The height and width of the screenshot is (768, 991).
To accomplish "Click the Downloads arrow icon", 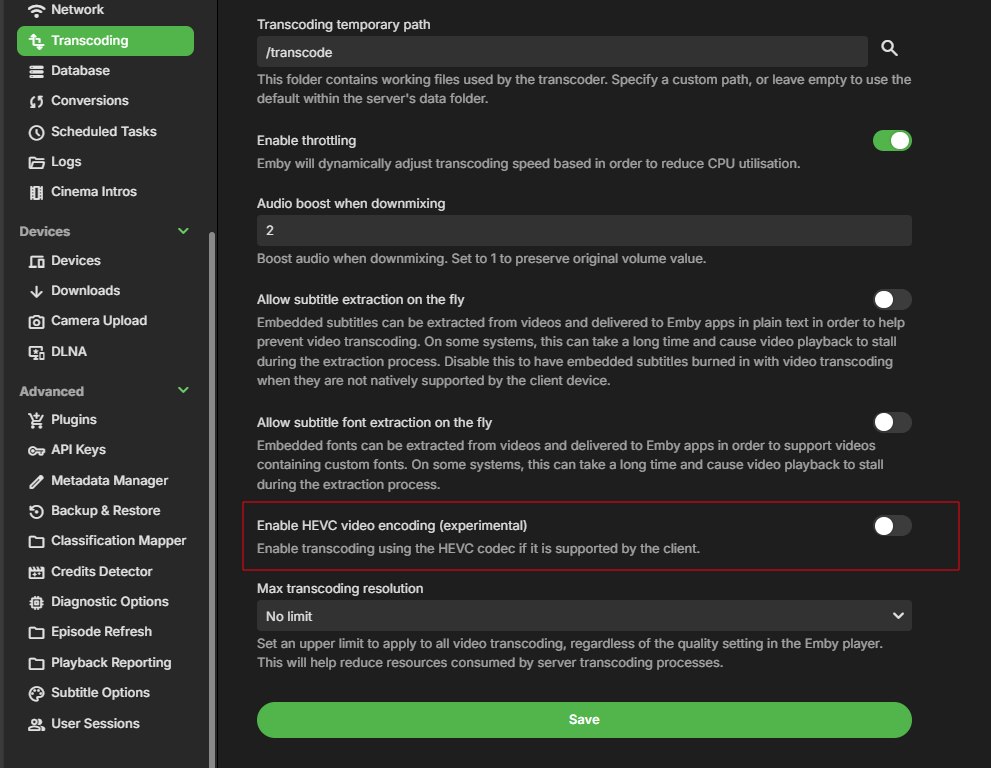I will pyautogui.click(x=37, y=291).
